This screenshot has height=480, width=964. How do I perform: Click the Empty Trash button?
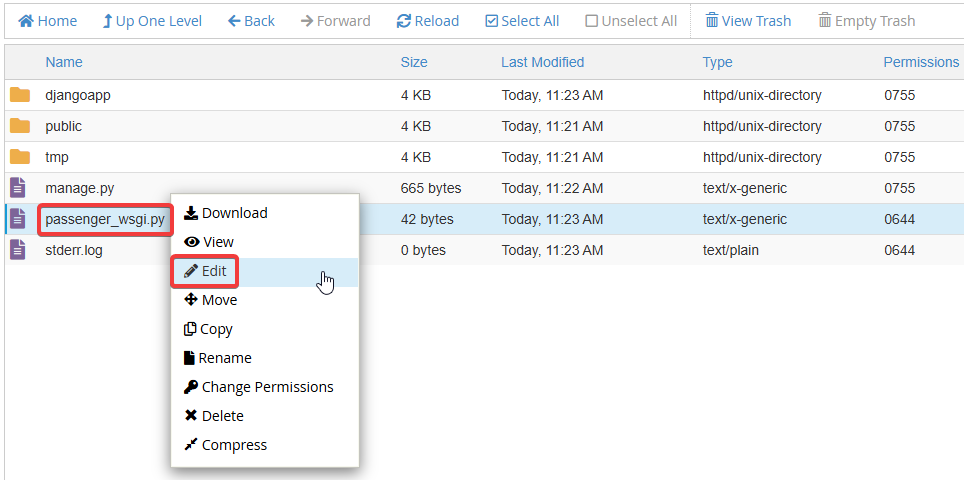coord(865,21)
